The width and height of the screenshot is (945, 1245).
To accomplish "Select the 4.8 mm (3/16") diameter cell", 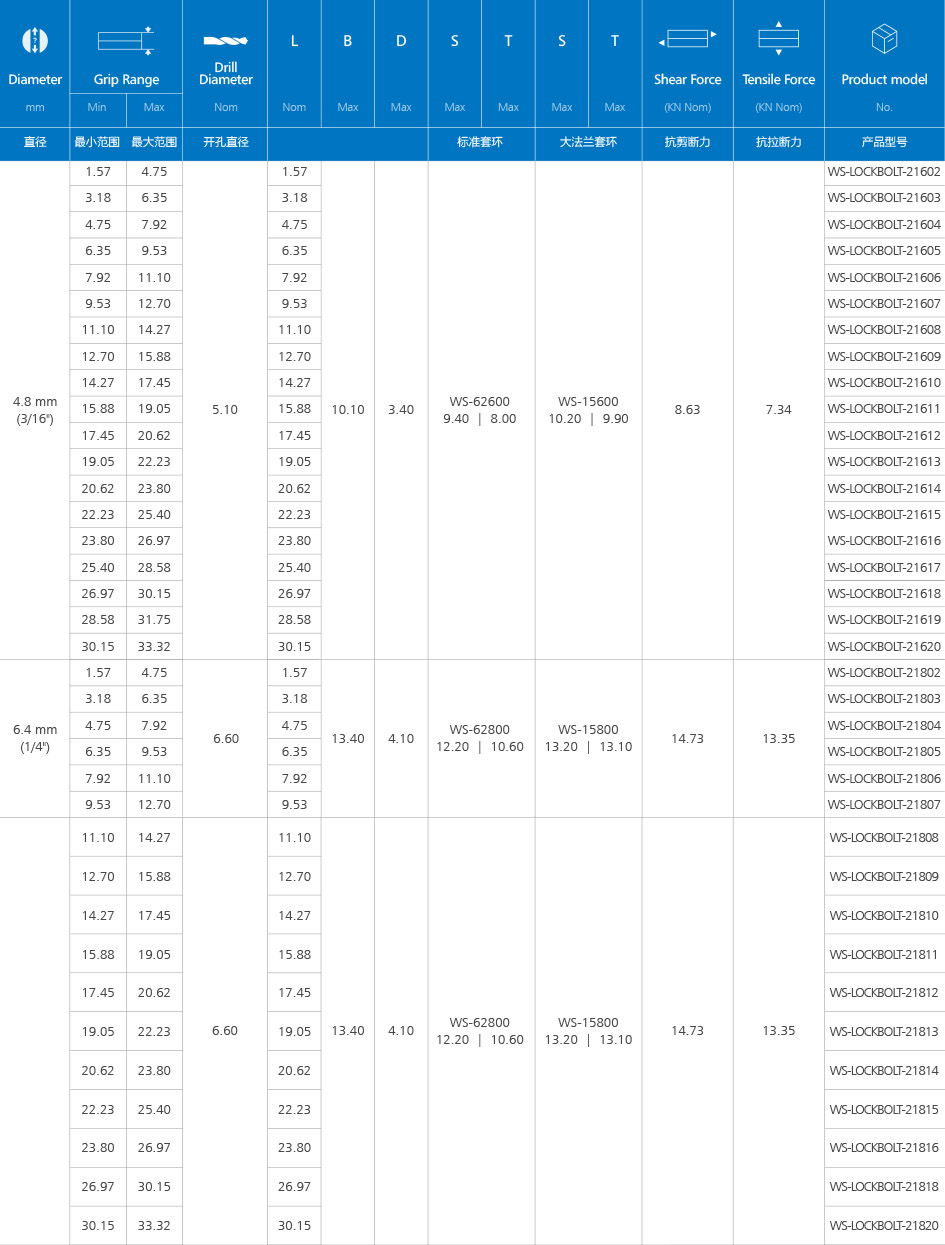I will 35,410.
